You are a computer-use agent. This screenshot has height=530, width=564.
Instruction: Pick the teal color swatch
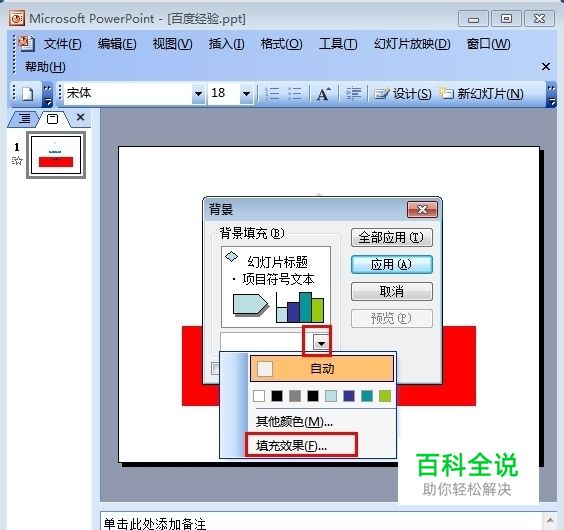[x=367, y=396]
